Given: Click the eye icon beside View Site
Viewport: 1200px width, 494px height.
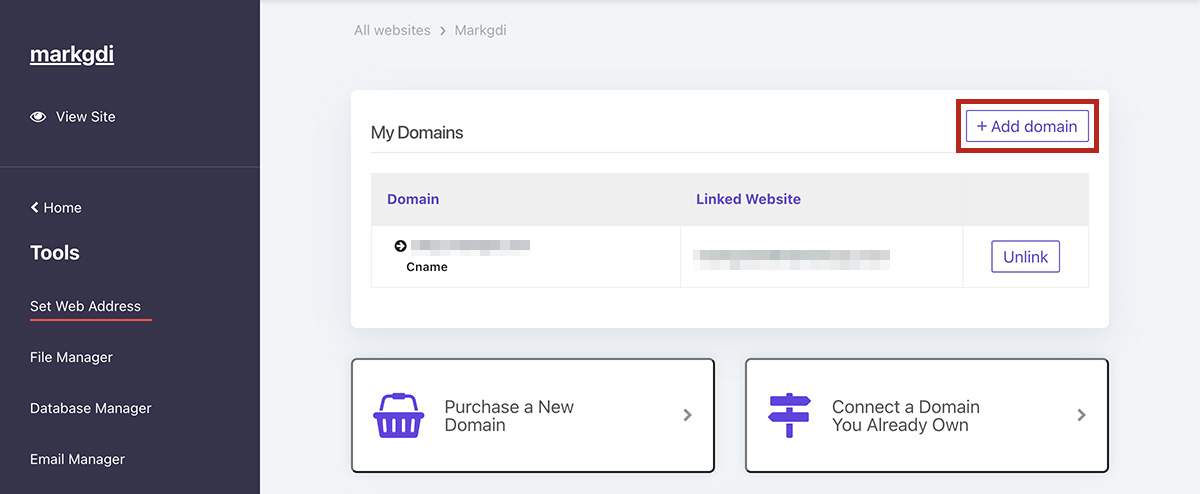Looking at the screenshot, I should pos(38,117).
